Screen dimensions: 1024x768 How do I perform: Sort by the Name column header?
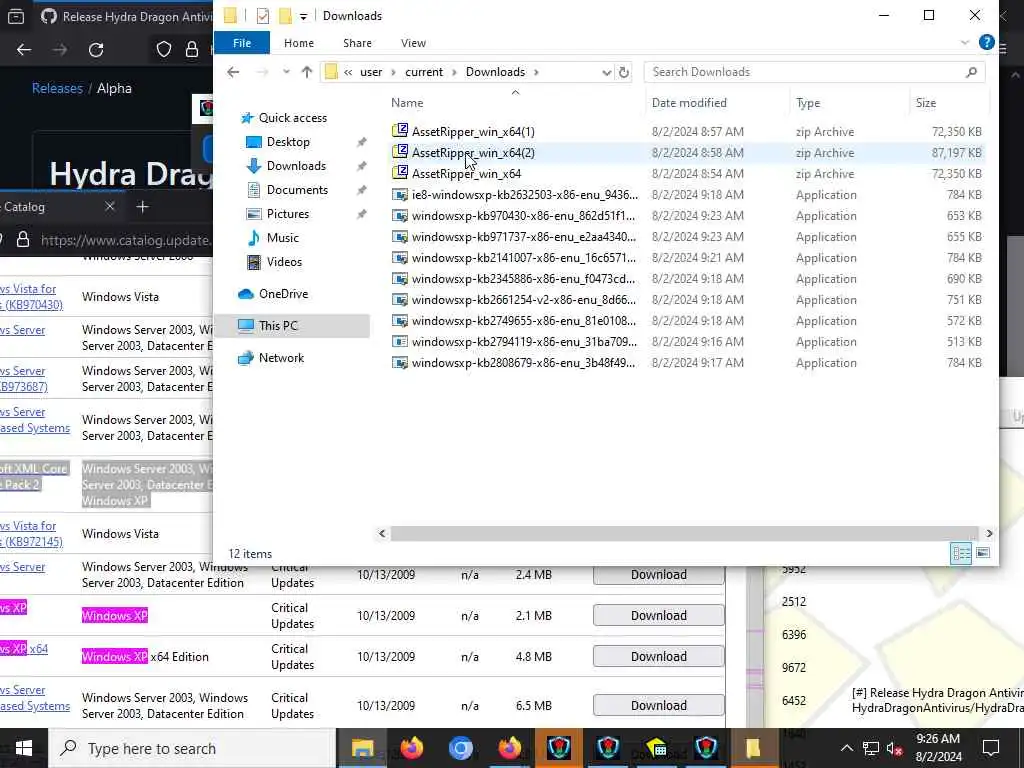pyautogui.click(x=407, y=103)
